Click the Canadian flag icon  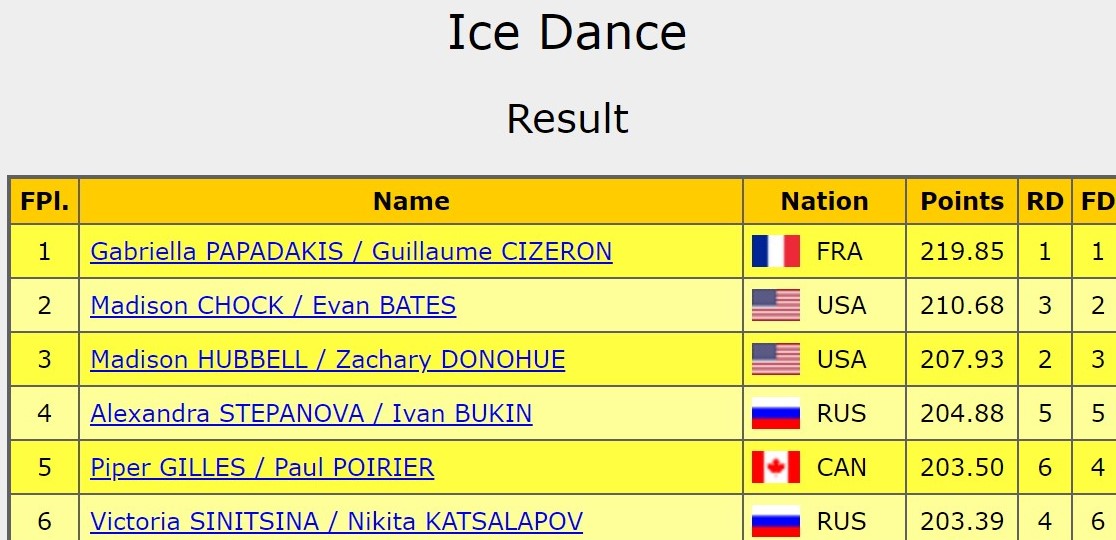776,467
